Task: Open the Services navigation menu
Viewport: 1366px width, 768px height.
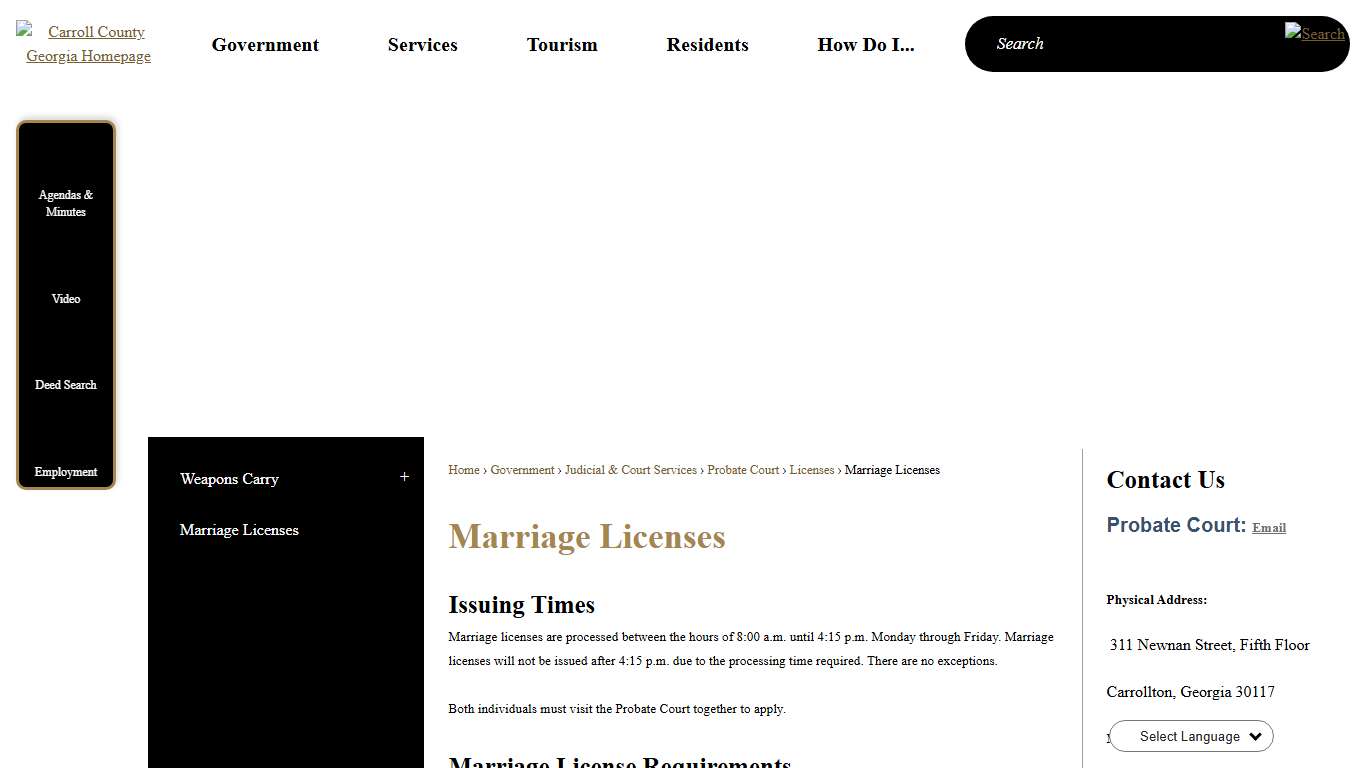Action: coord(422,44)
